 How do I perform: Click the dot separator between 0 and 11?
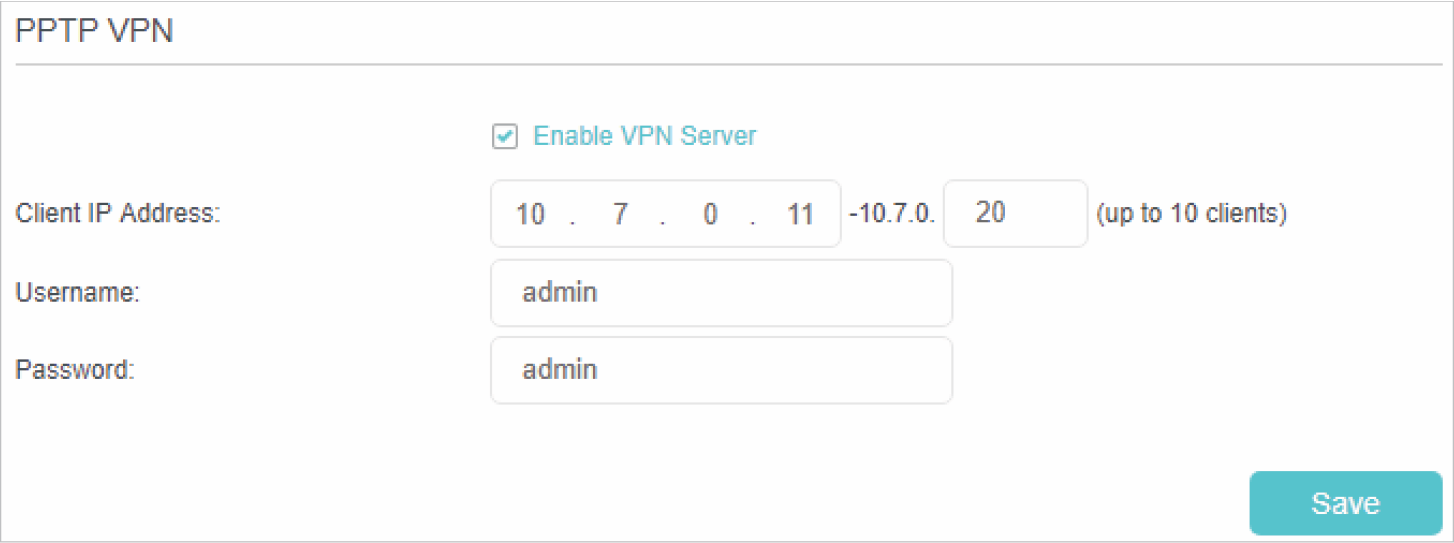point(753,219)
